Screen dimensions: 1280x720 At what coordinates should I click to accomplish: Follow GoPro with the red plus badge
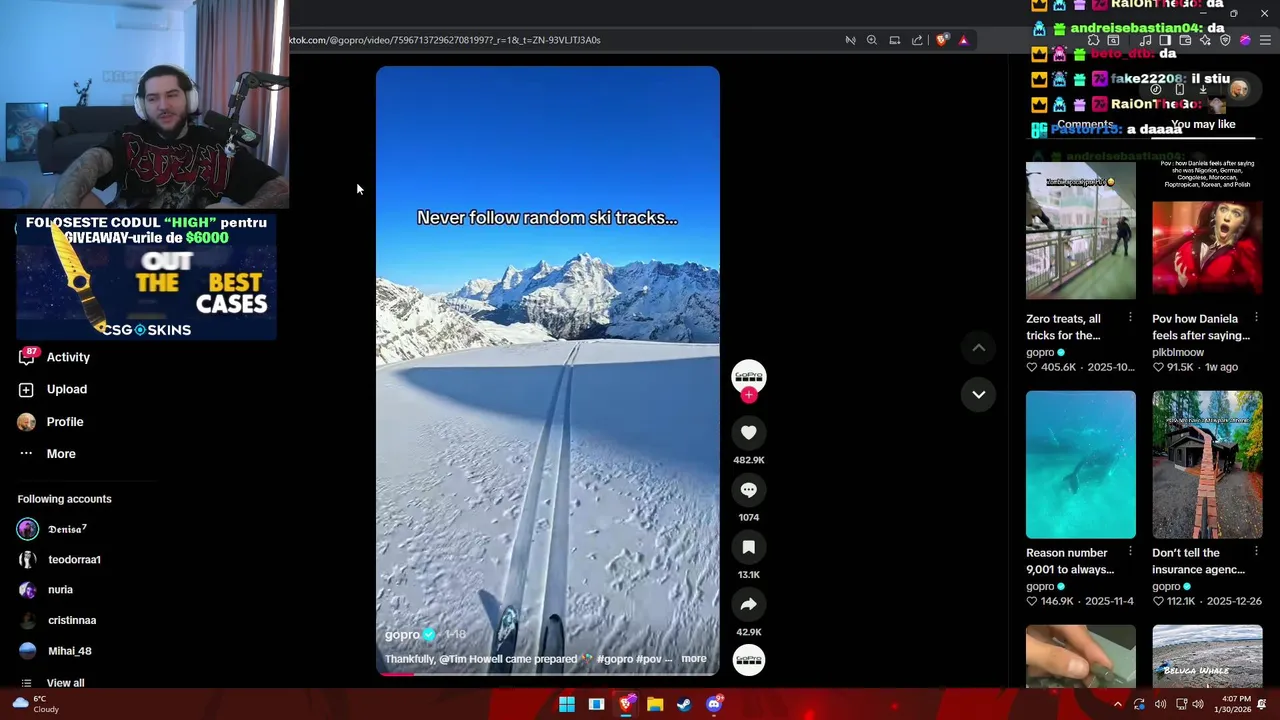point(748,395)
